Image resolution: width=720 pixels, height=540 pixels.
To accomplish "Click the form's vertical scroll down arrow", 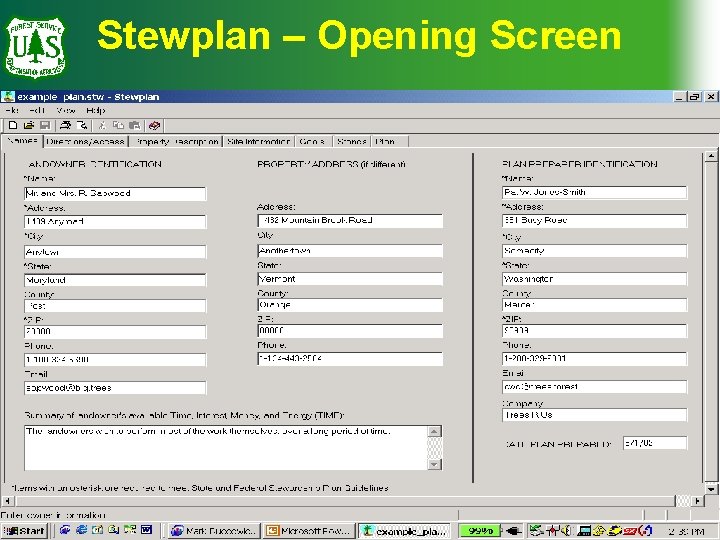I will [711, 489].
